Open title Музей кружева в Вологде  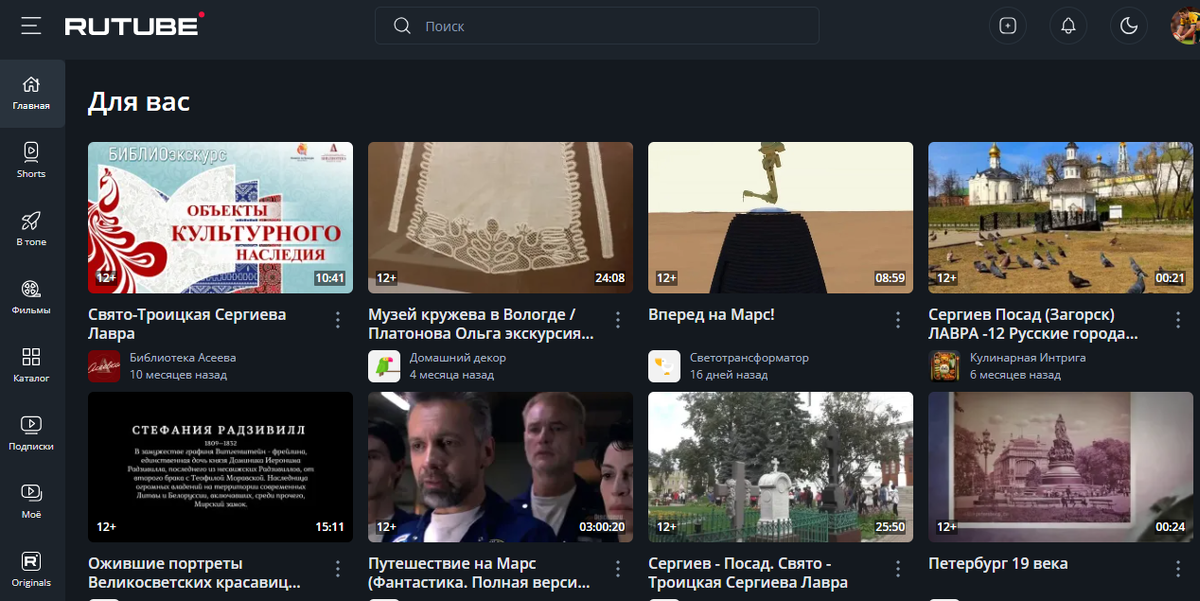[481, 323]
